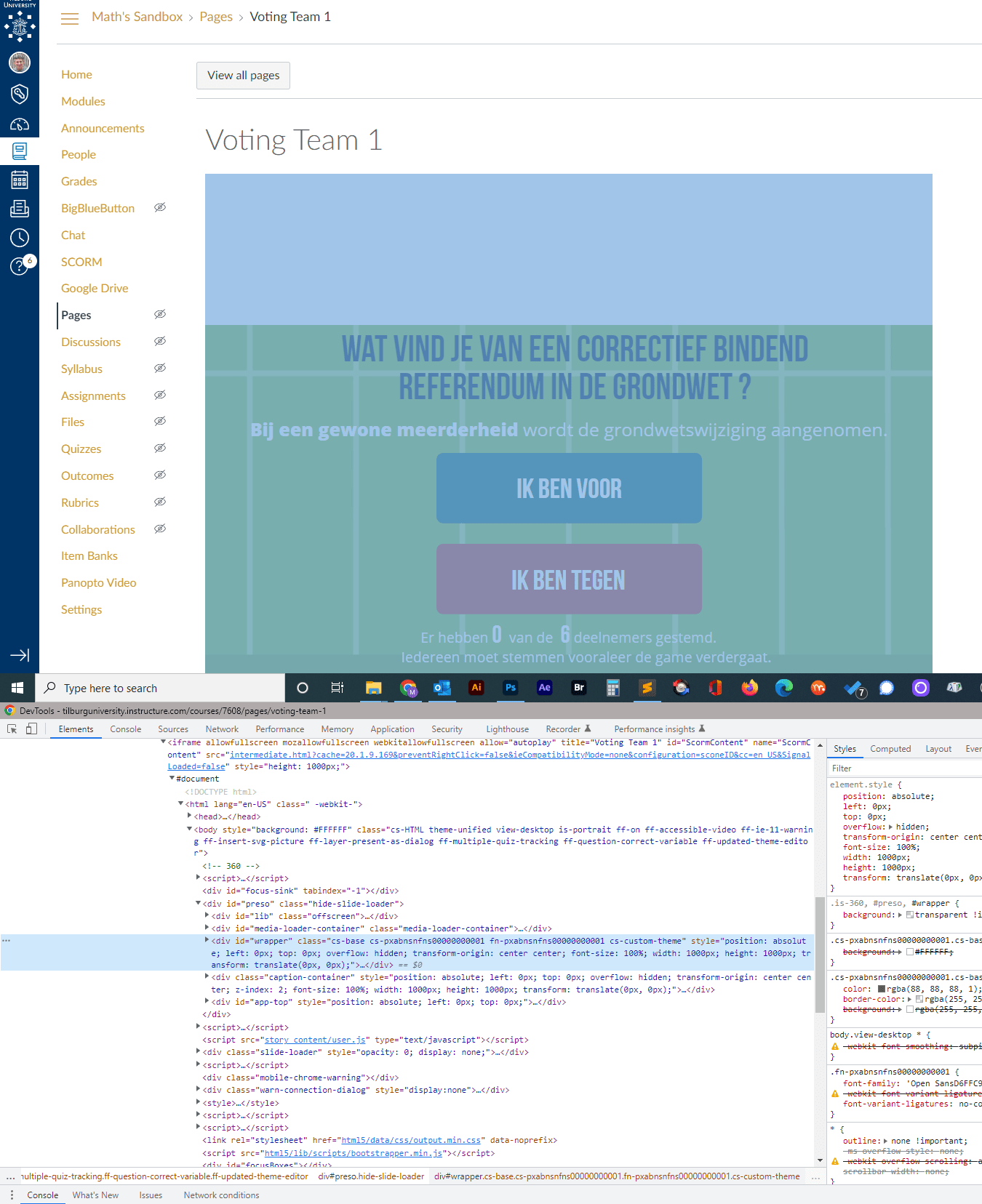The height and width of the screenshot is (1204, 982).
Task: Open the Calculator from the taskbar
Action: [x=613, y=688]
